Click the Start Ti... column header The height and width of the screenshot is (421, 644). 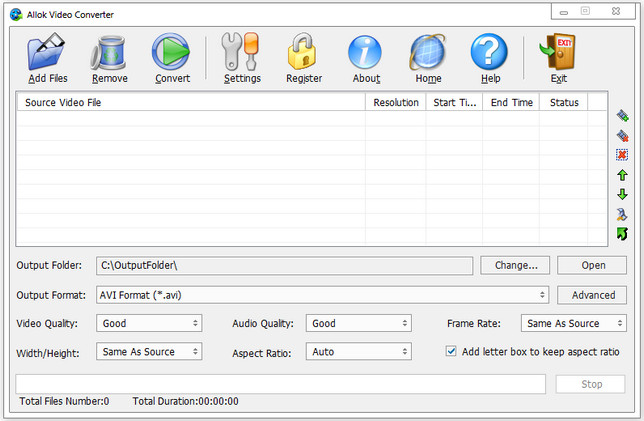(454, 102)
